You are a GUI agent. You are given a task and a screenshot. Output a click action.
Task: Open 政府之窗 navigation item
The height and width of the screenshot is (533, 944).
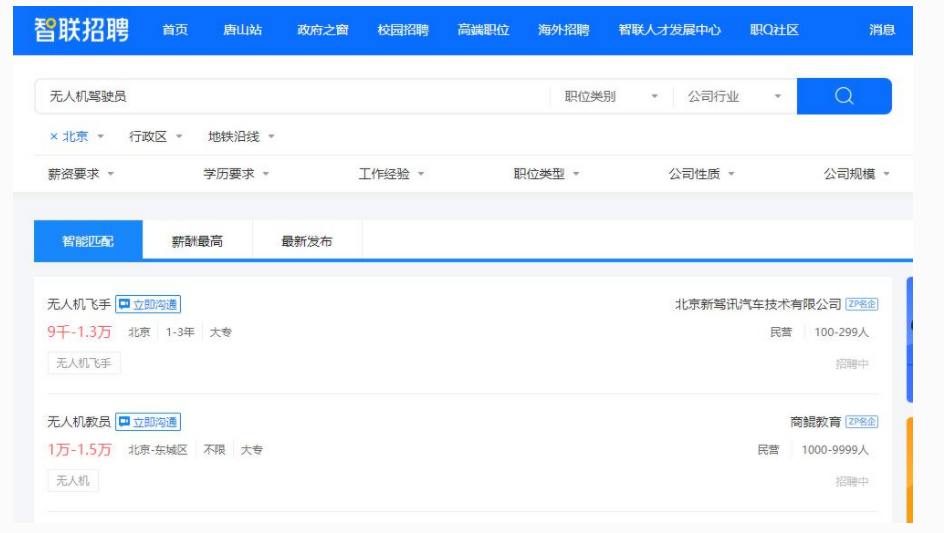(323, 30)
